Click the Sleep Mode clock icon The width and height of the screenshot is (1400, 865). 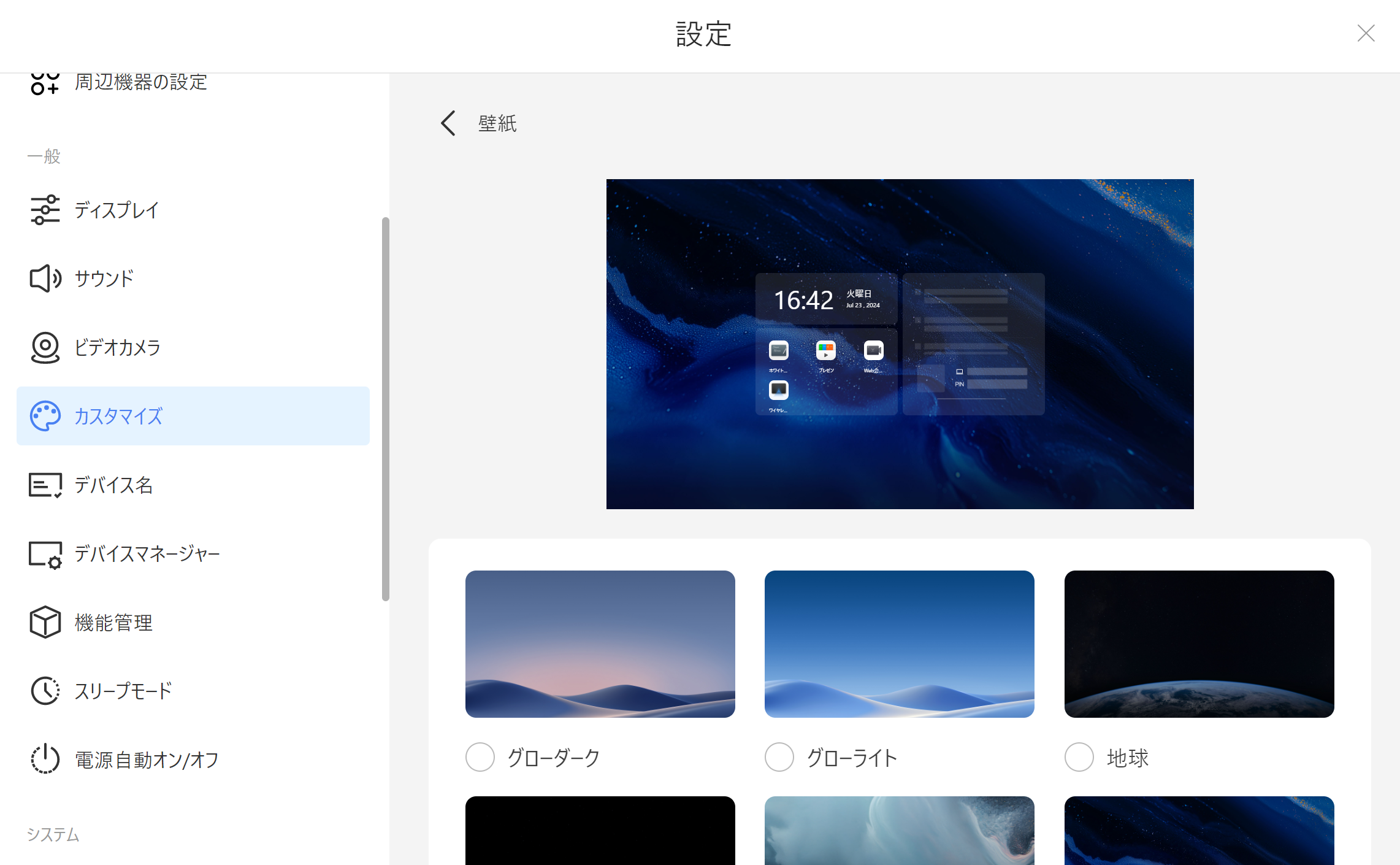(45, 691)
